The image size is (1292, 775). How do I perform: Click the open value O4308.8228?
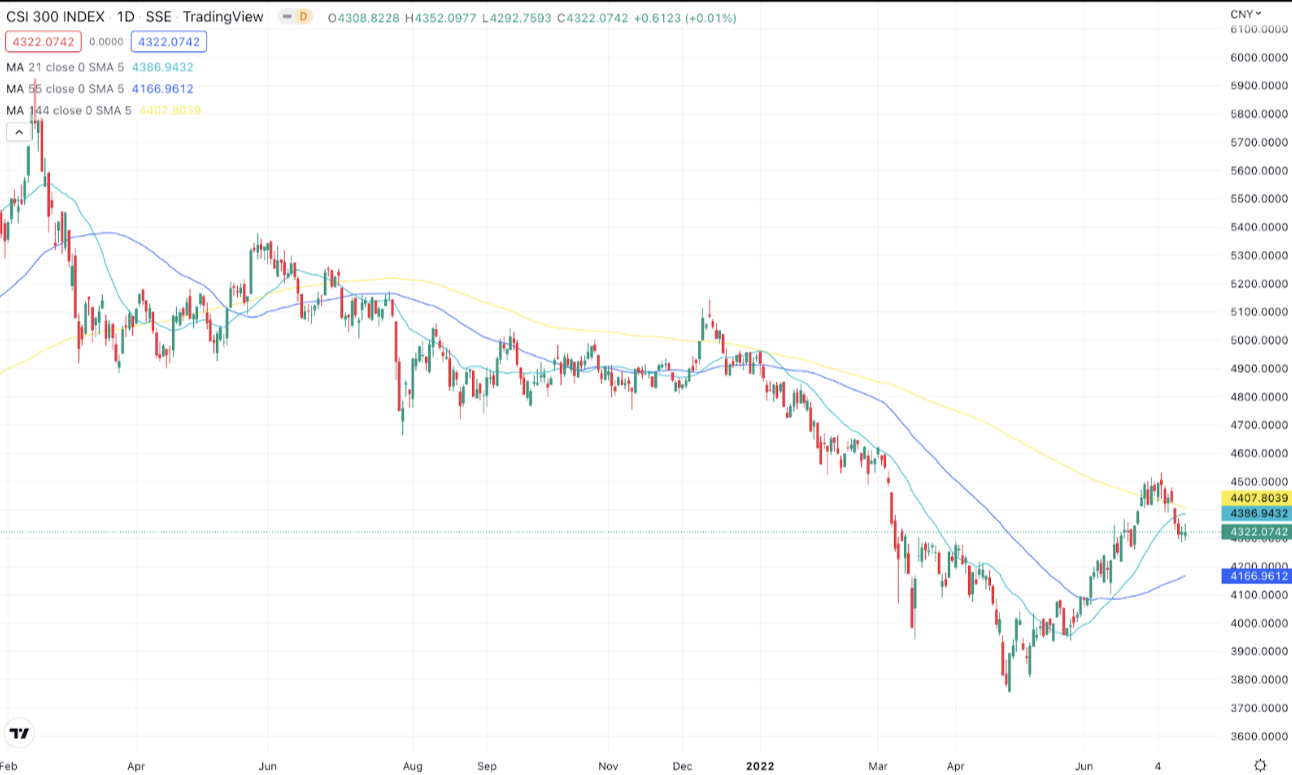[x=364, y=18]
